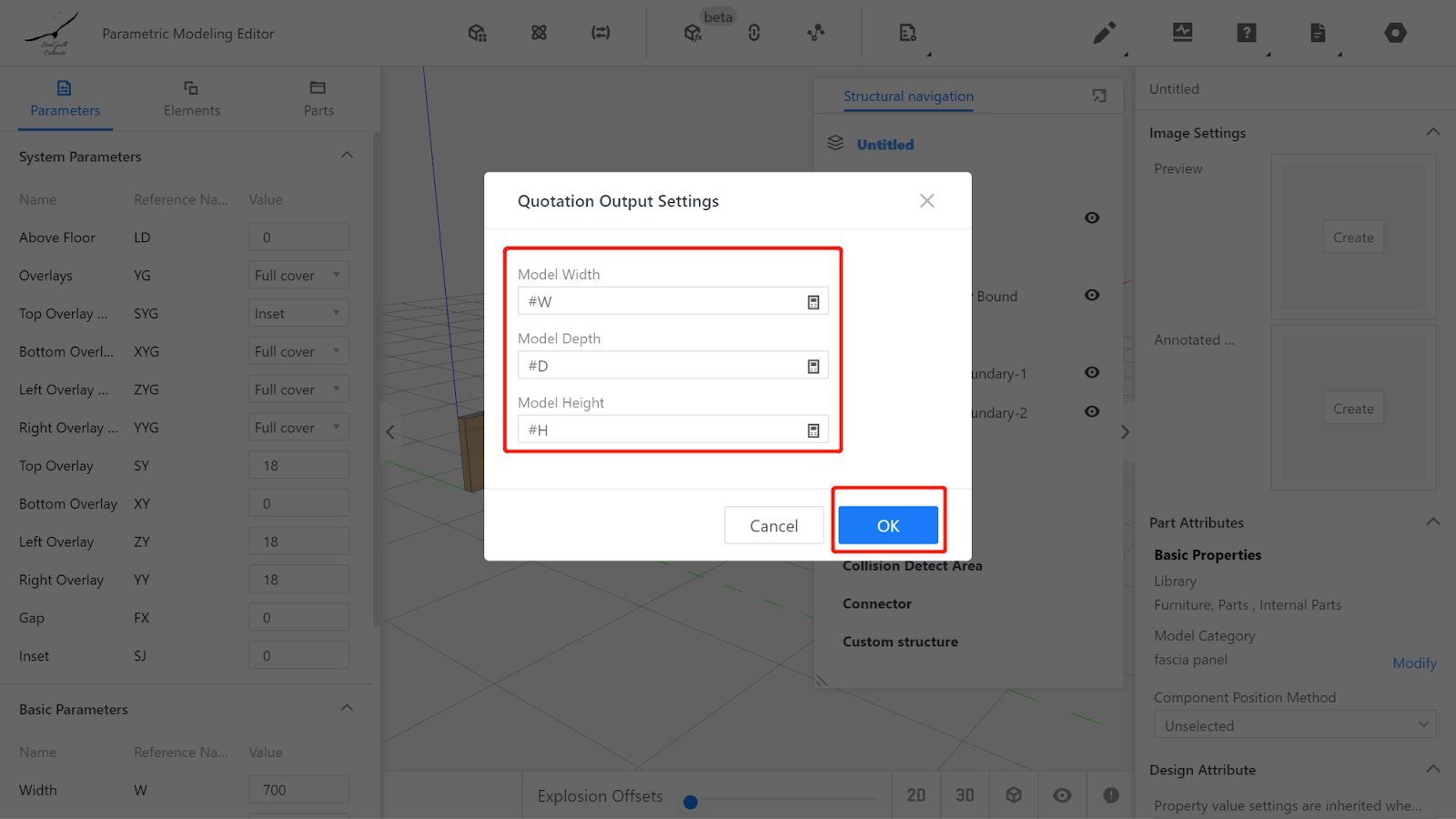Click the calculator icon in Model Depth field

[x=814, y=366]
